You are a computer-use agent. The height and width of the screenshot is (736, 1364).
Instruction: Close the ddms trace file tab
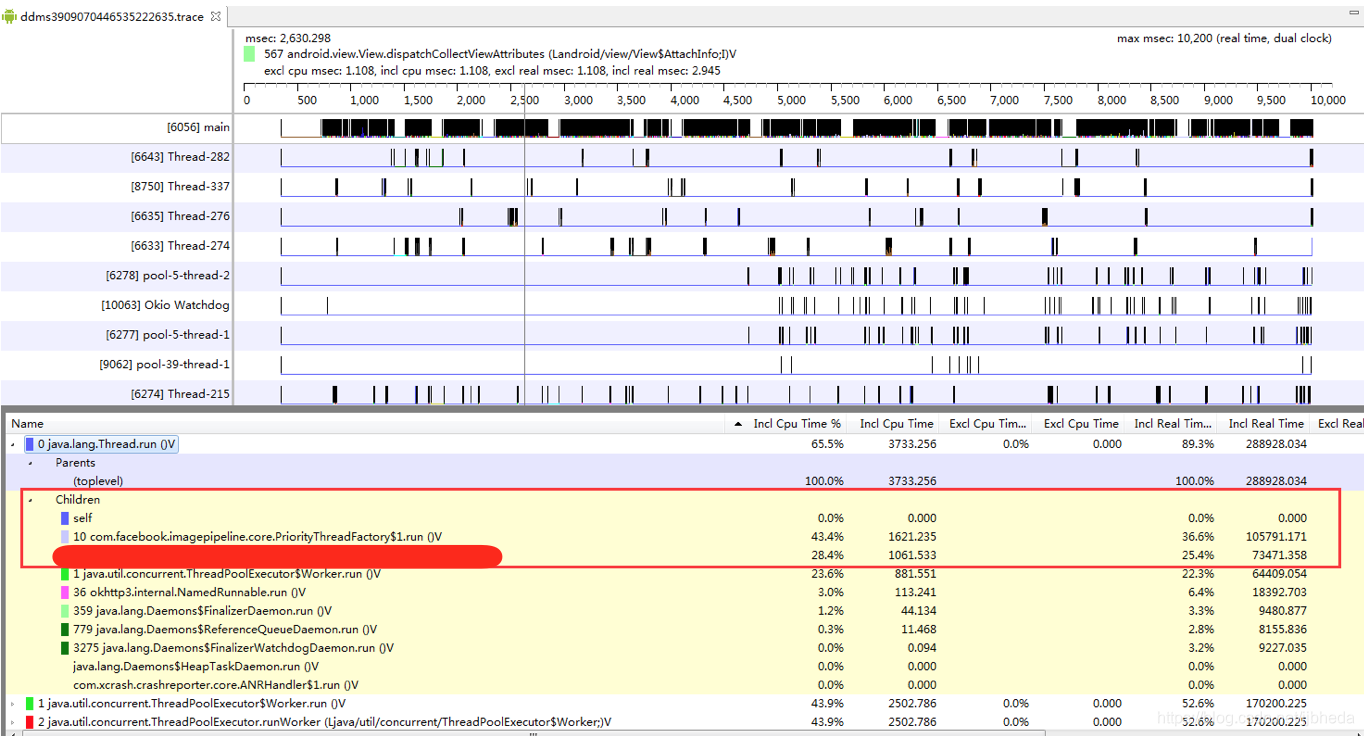point(216,17)
